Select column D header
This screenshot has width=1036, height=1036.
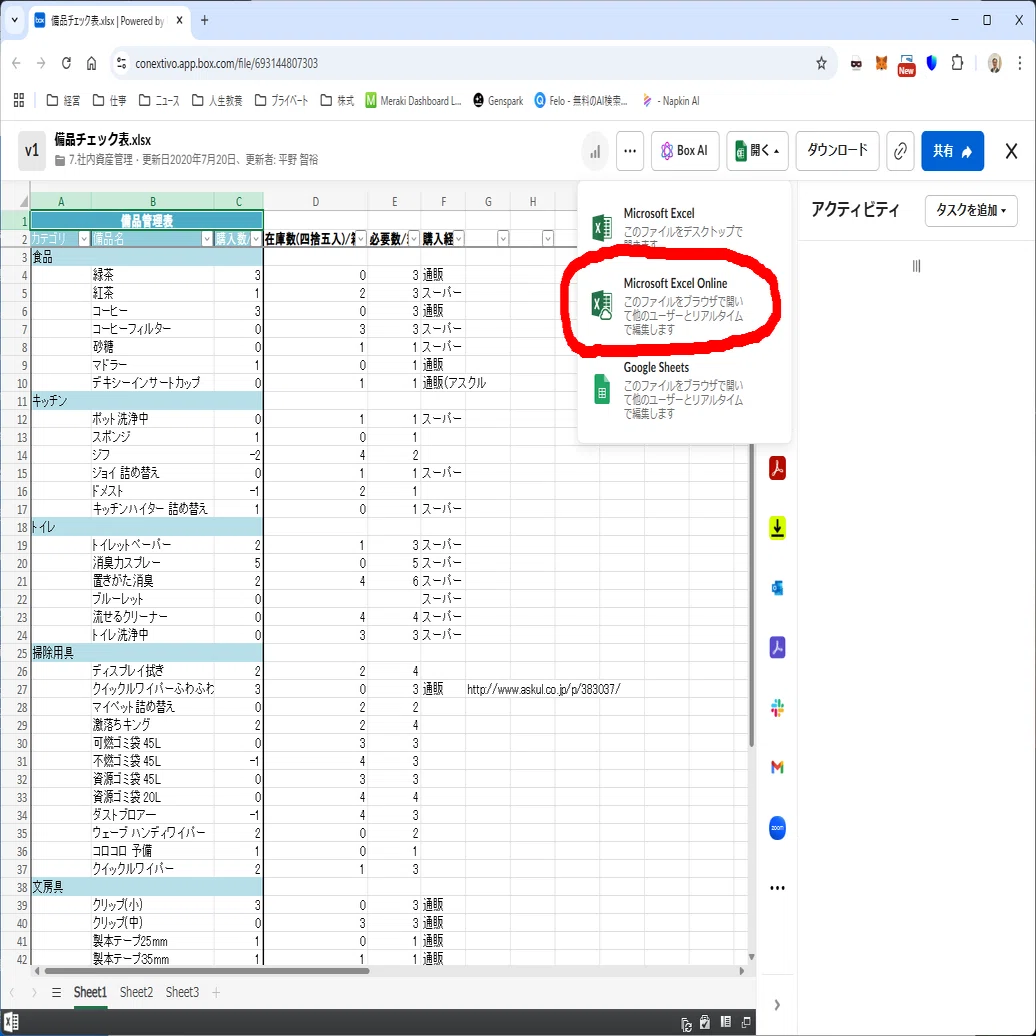tap(316, 202)
